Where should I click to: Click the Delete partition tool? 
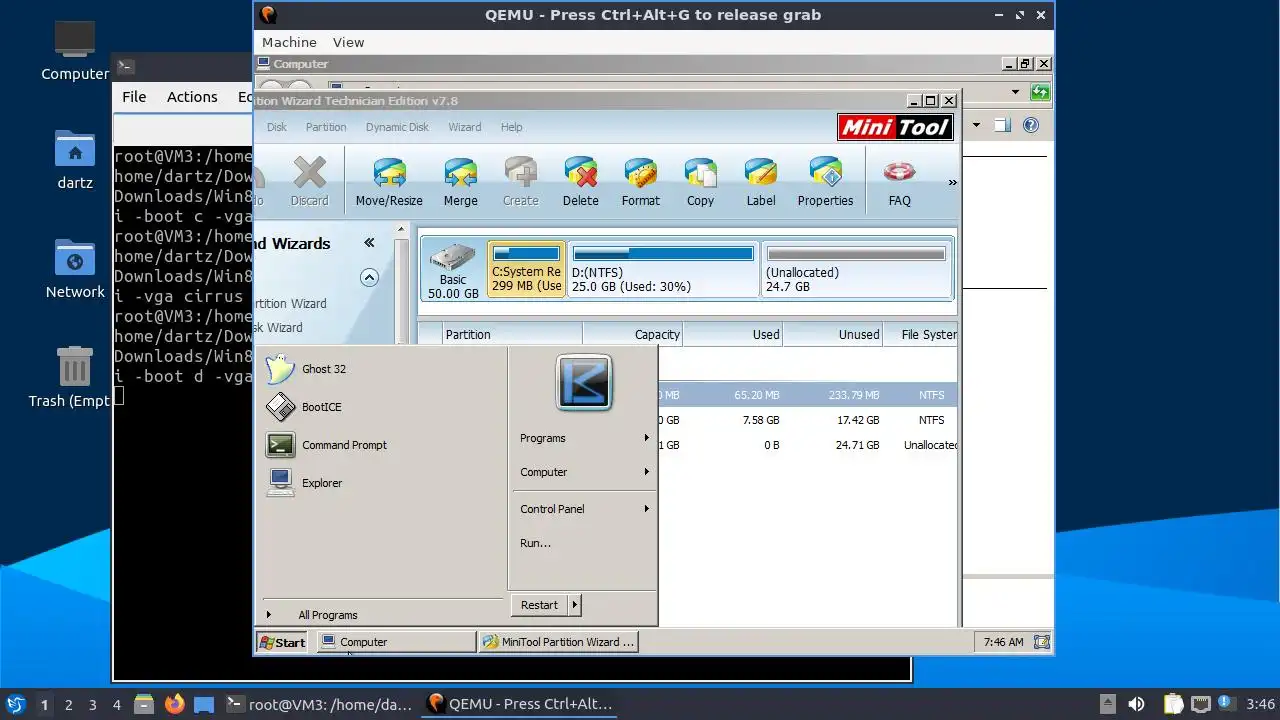(x=580, y=181)
